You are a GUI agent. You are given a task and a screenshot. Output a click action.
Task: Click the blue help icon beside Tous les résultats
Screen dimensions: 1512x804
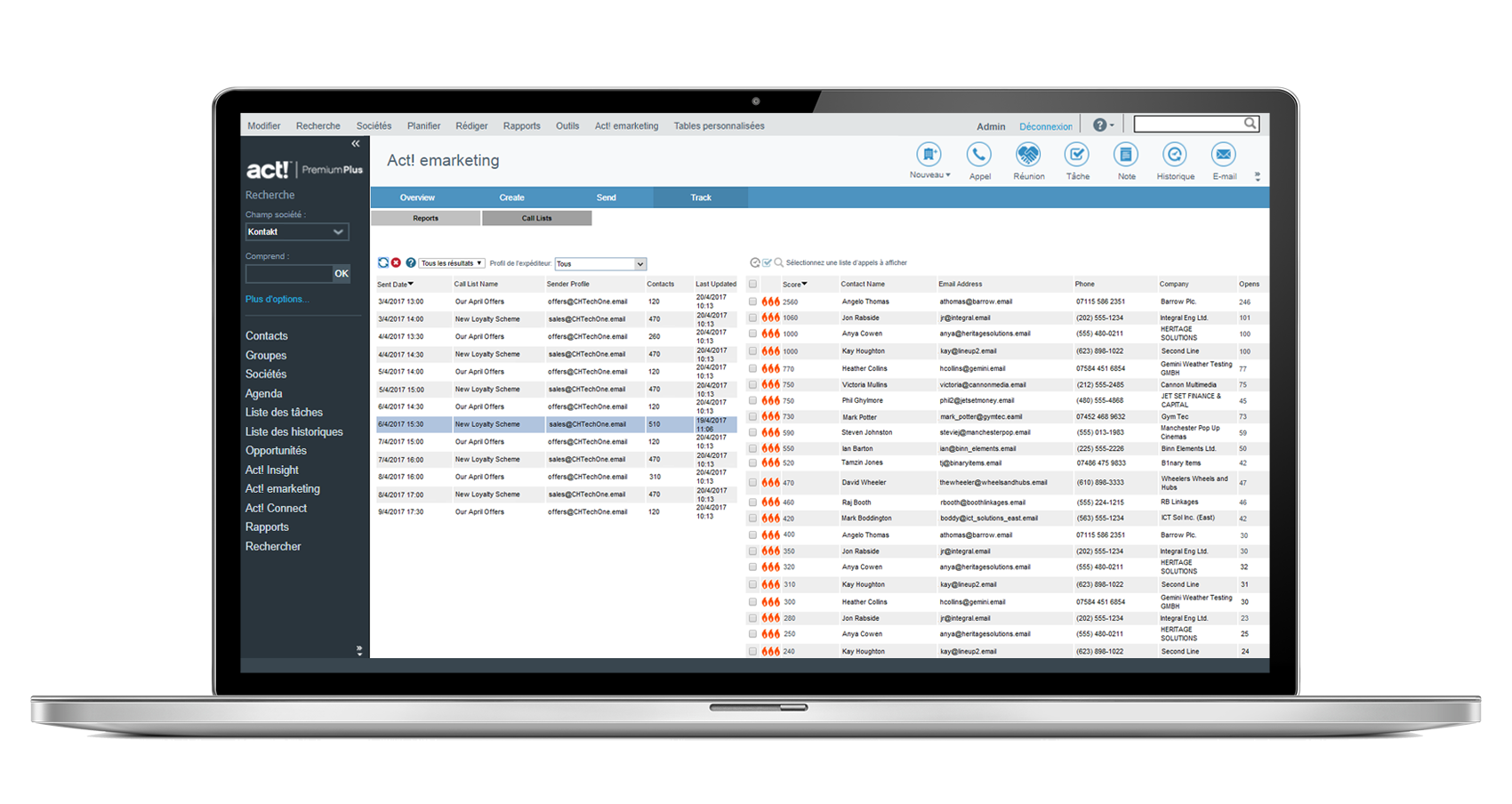click(x=411, y=263)
